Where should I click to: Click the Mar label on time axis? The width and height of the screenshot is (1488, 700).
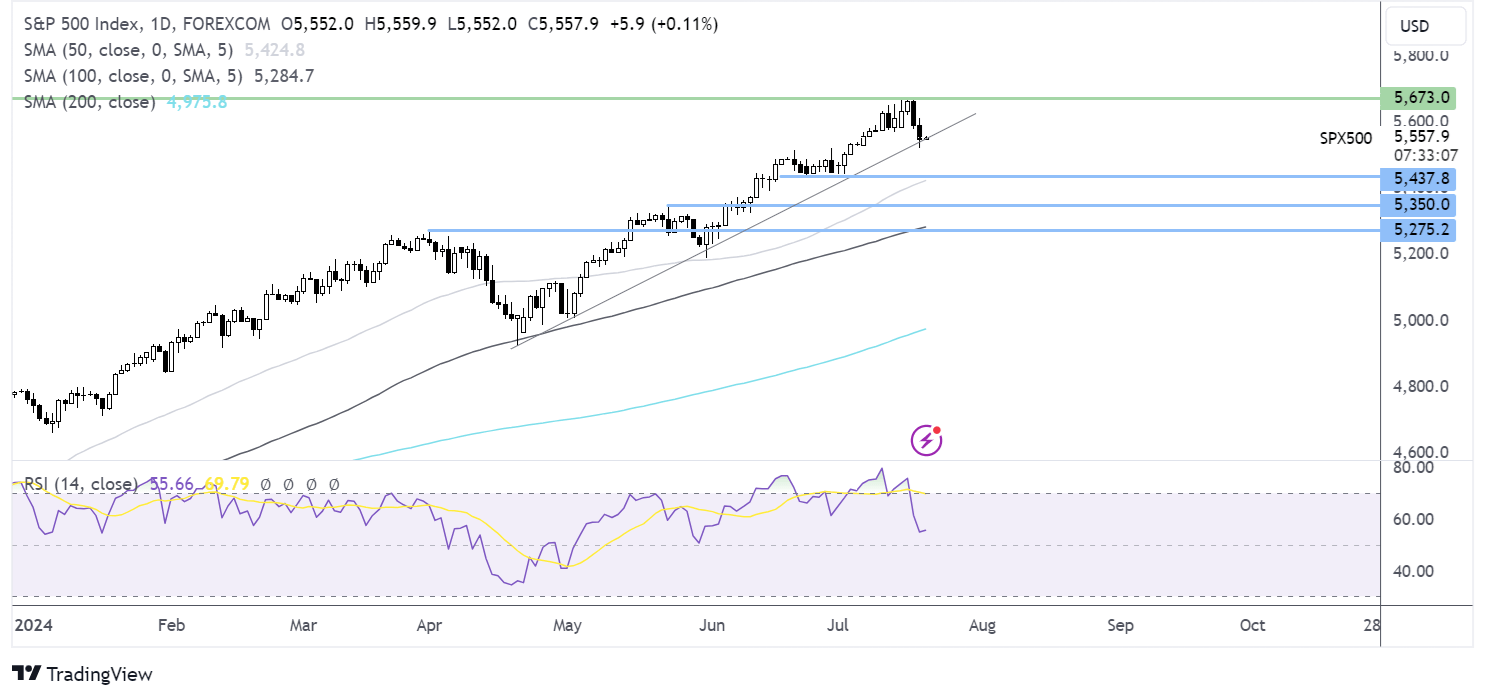[x=303, y=625]
